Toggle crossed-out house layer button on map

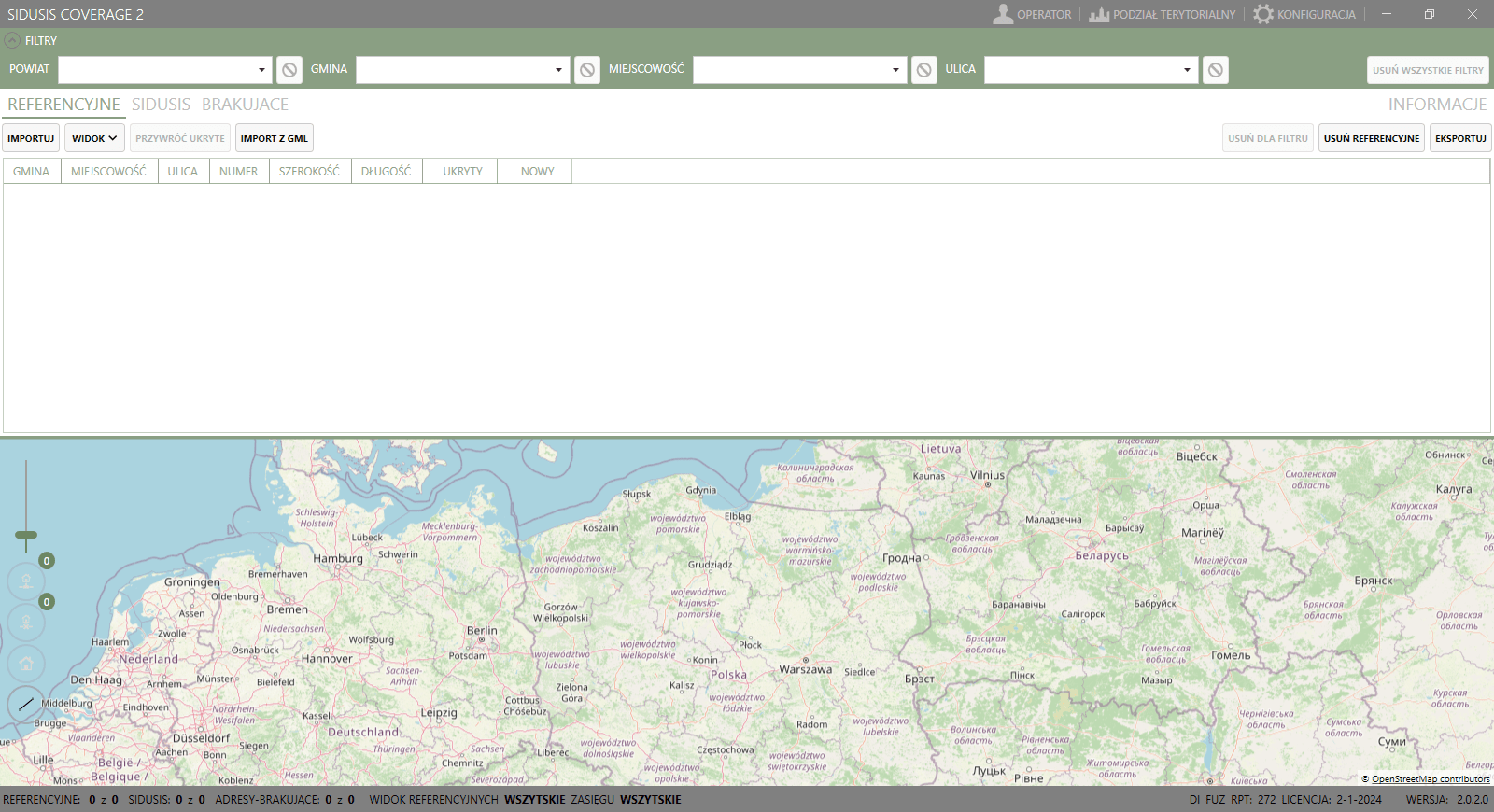pyautogui.click(x=26, y=623)
